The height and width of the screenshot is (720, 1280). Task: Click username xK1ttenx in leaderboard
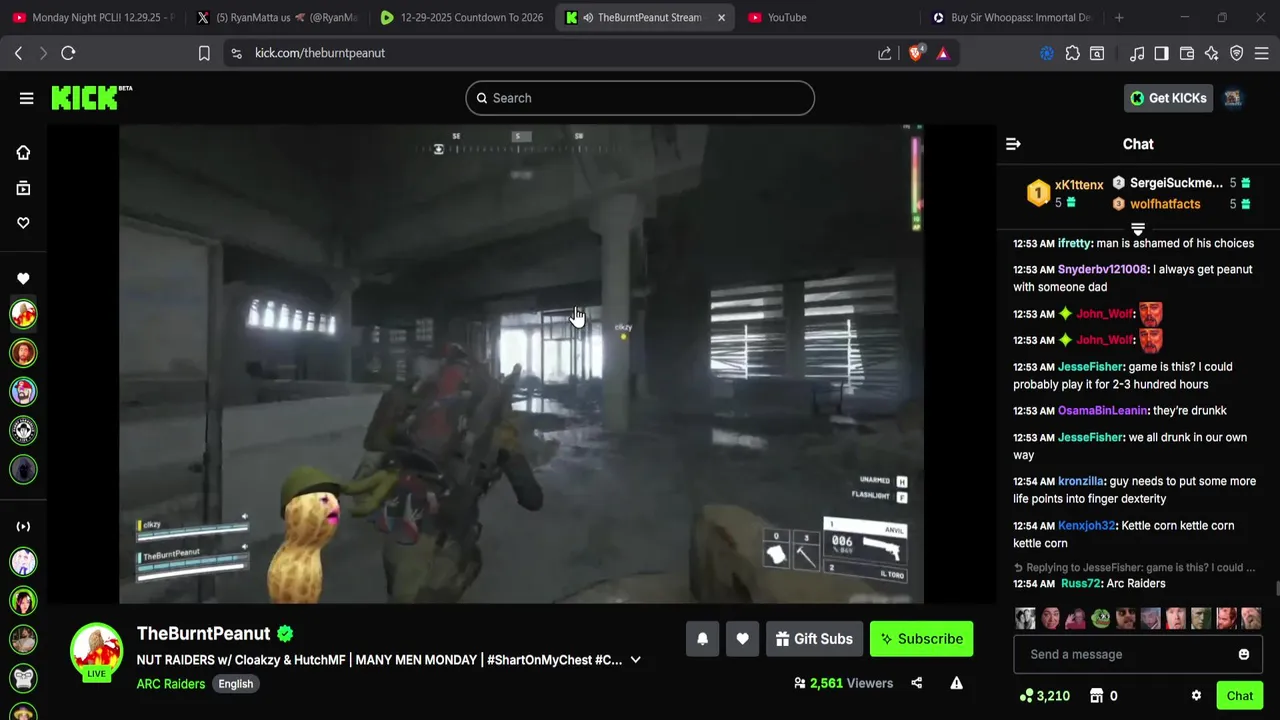pyautogui.click(x=1079, y=185)
